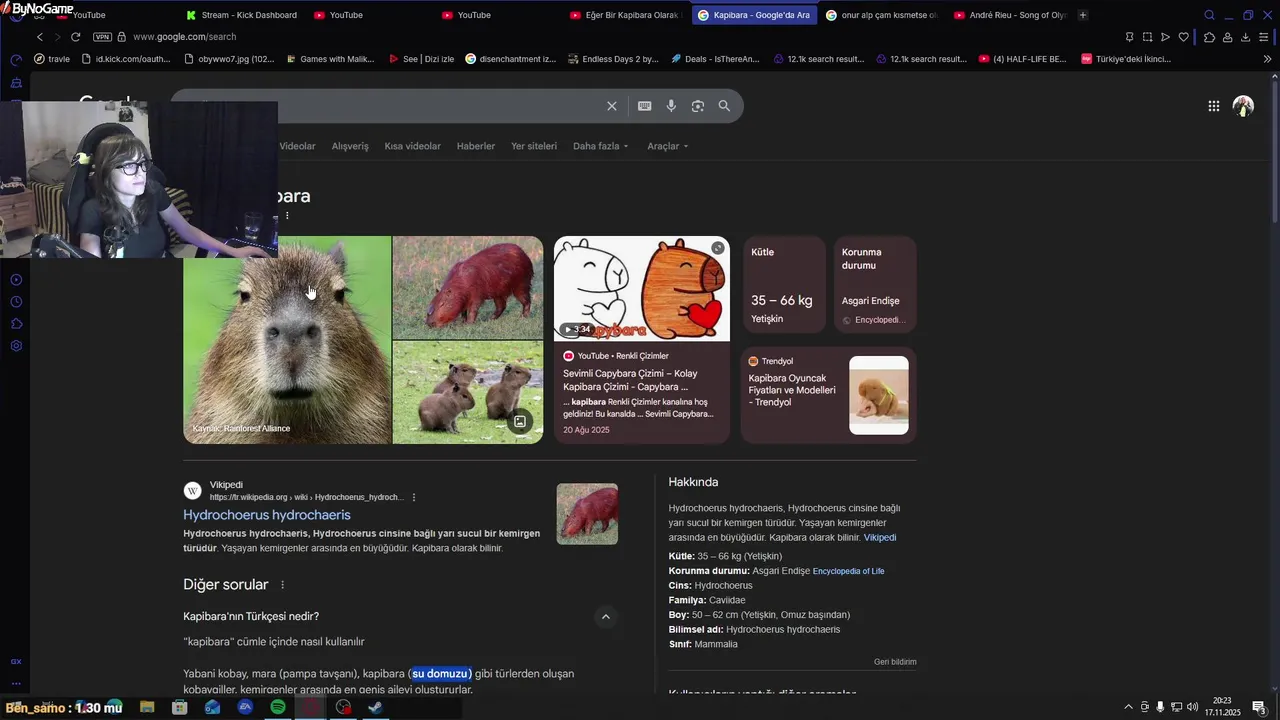The image size is (1280, 720).
Task: Open options menu beside Diğer sorular
Action: tap(282, 585)
